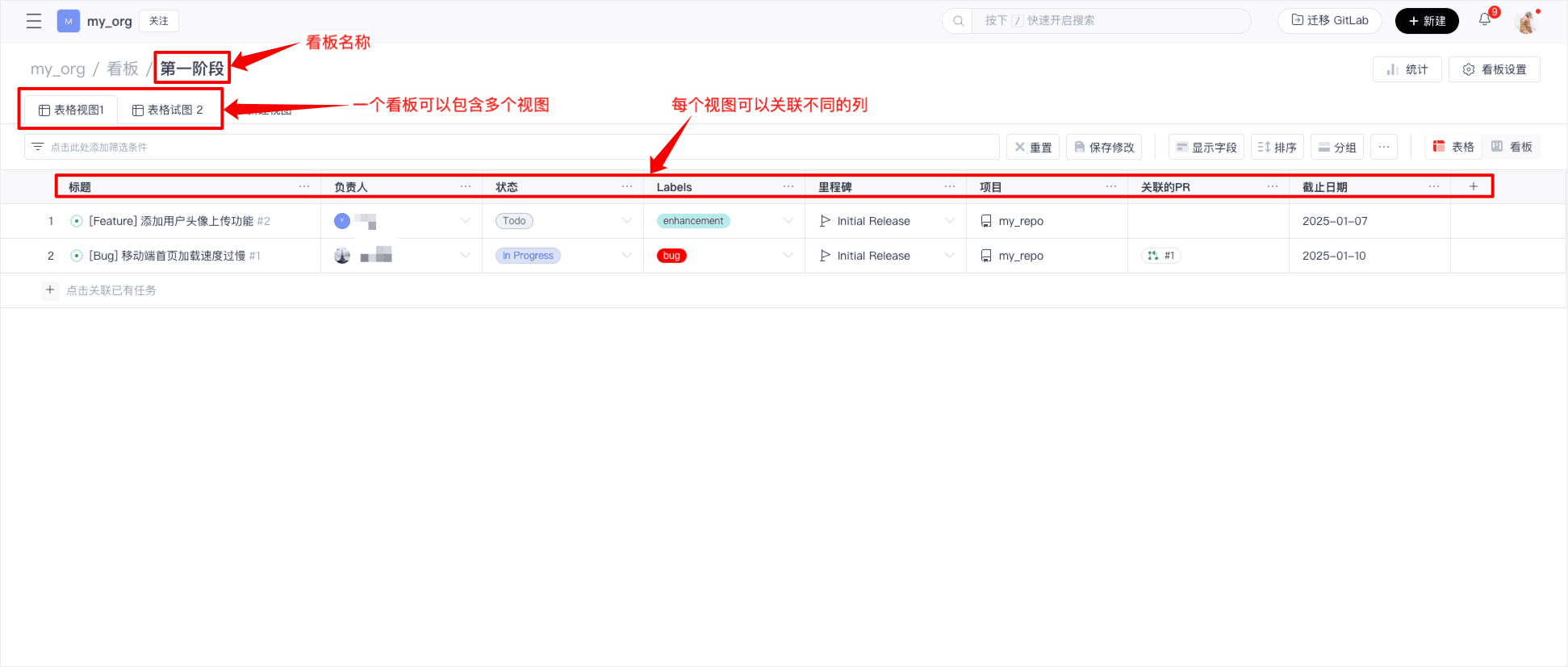Expand the Todo status dropdown
This screenshot has width=1568, height=667.
[x=626, y=221]
